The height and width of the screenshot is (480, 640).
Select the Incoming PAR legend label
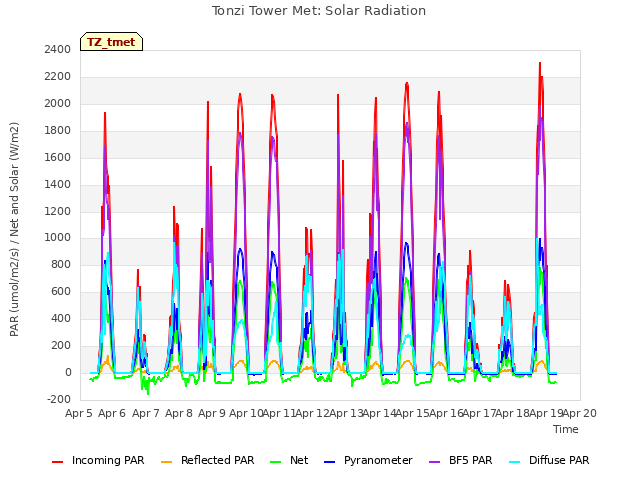108,460
